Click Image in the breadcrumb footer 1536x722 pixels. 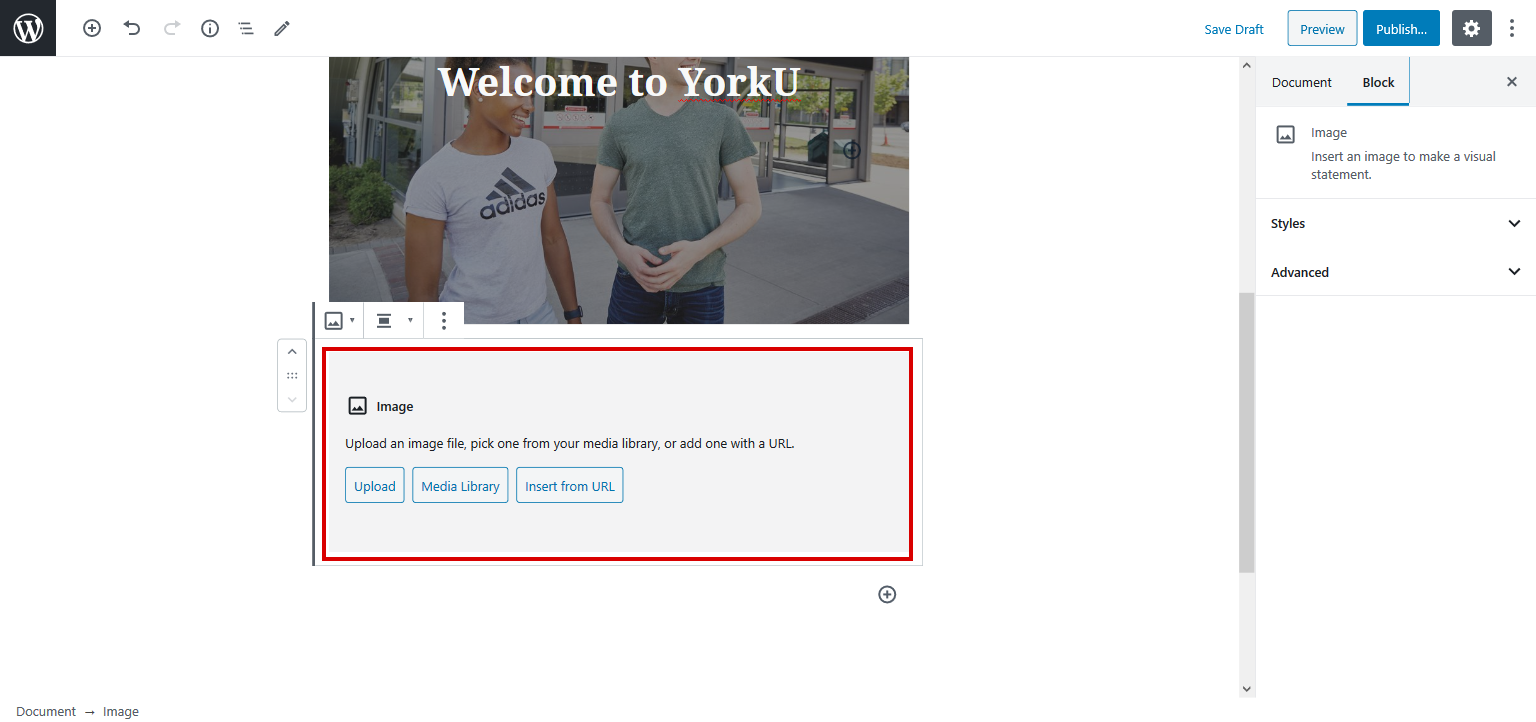[x=121, y=712]
